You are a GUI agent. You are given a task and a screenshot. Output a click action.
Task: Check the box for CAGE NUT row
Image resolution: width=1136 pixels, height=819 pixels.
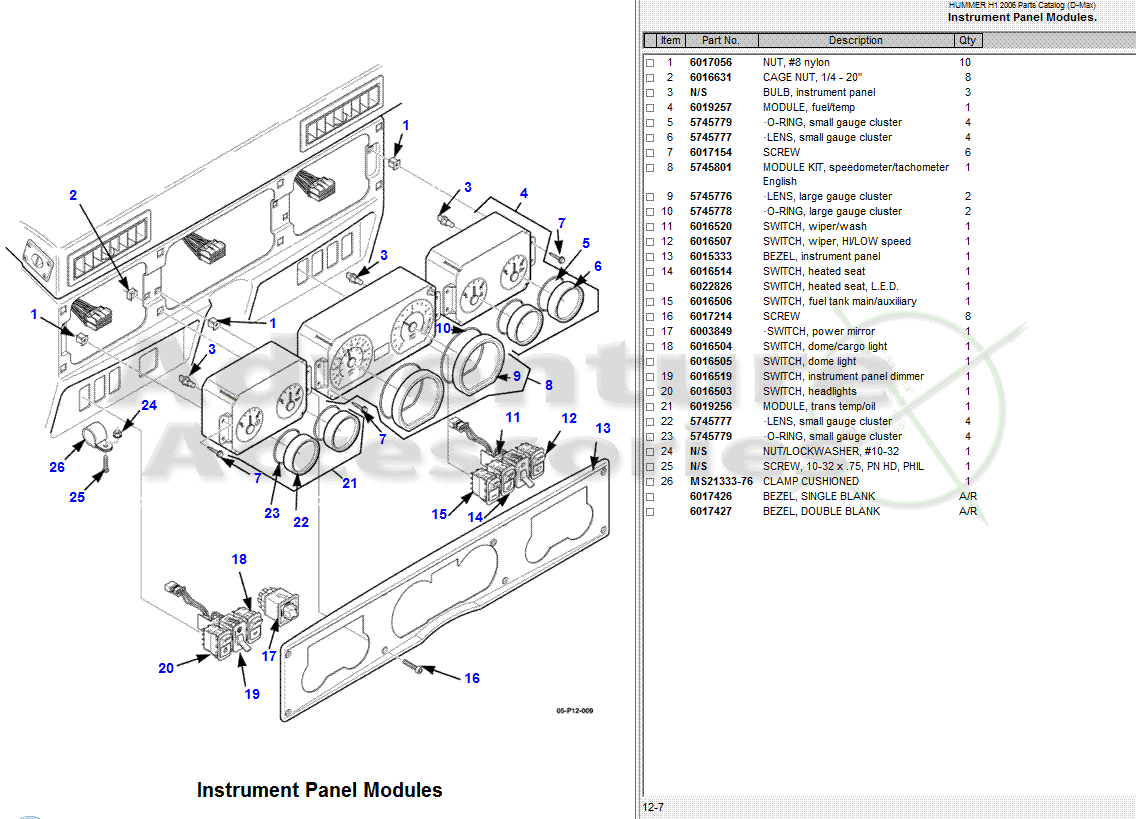[x=650, y=78]
